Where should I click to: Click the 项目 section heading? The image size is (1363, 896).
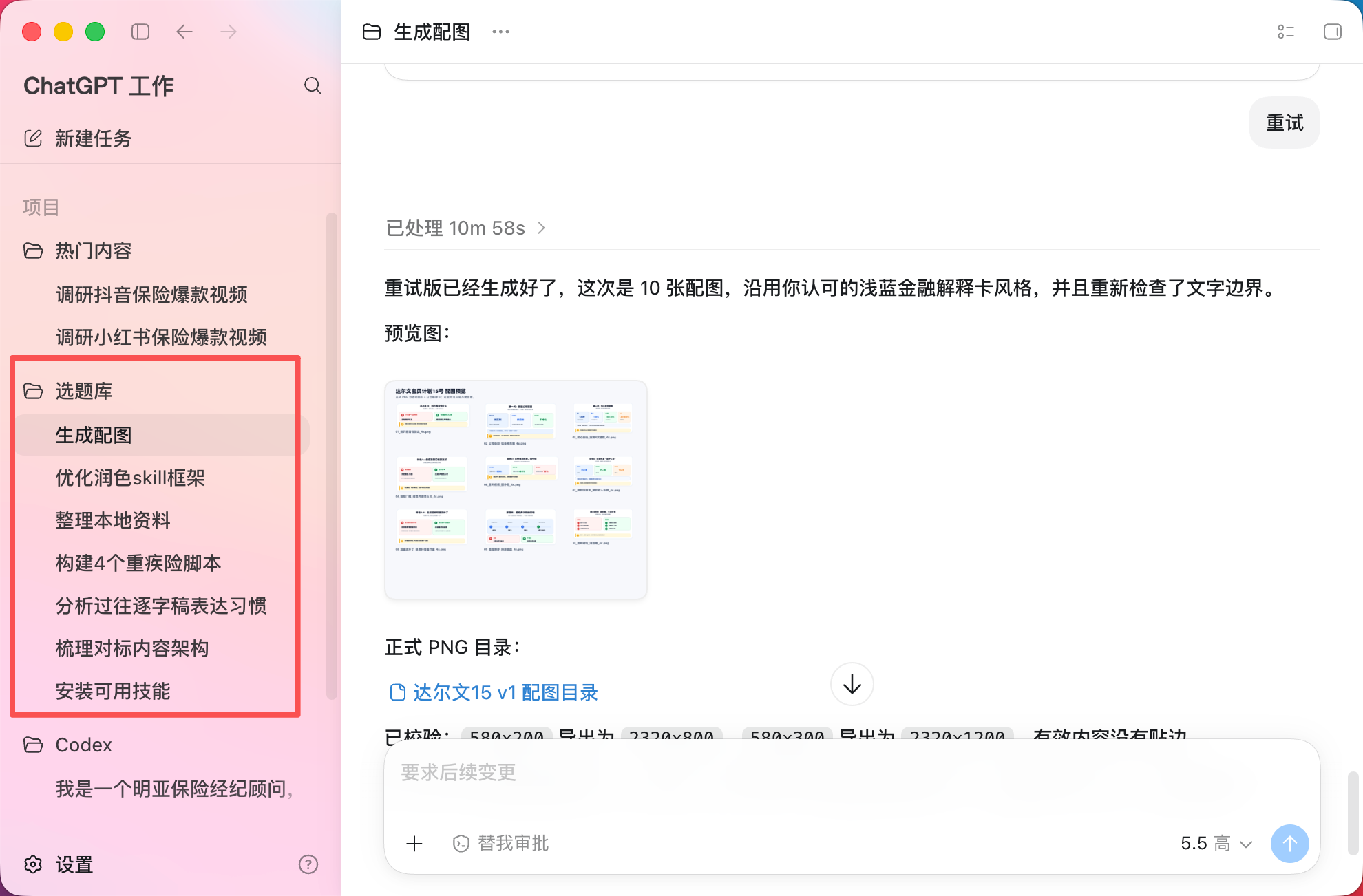point(41,207)
